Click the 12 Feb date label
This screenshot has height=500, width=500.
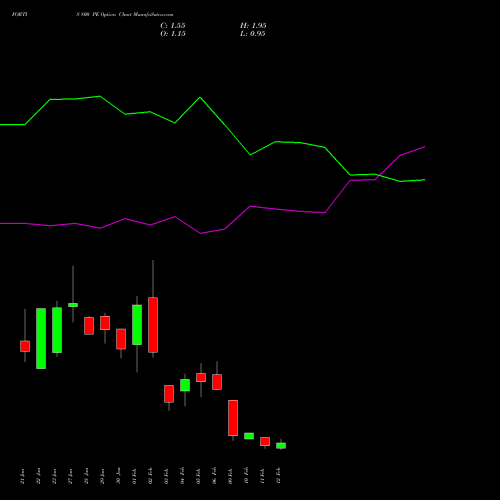click(x=279, y=476)
